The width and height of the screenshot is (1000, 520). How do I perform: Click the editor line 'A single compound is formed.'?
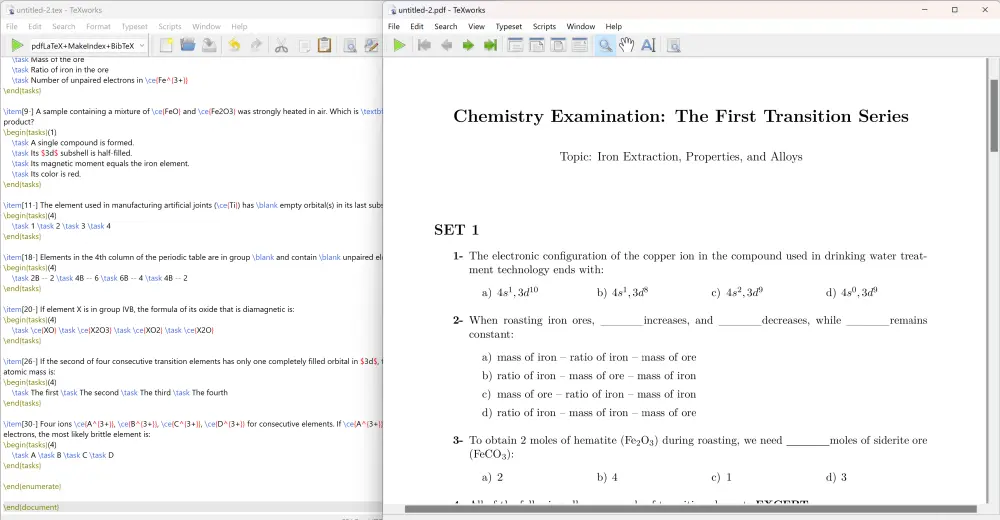pyautogui.click(x=73, y=142)
